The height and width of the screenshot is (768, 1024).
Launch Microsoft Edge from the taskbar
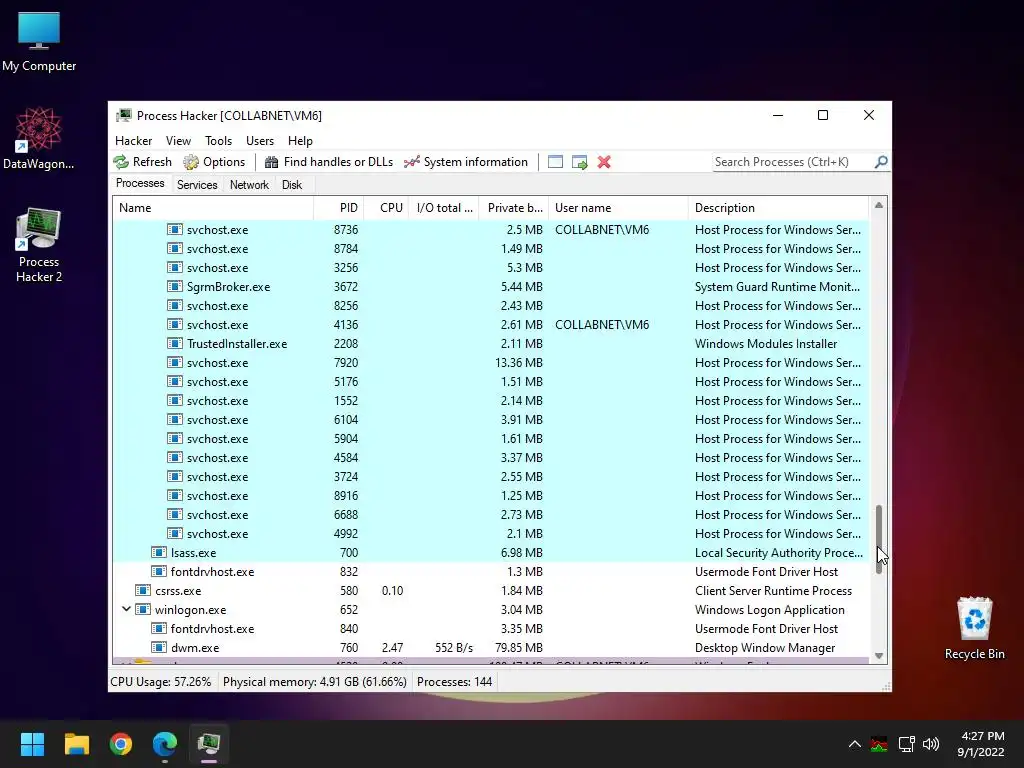click(165, 744)
